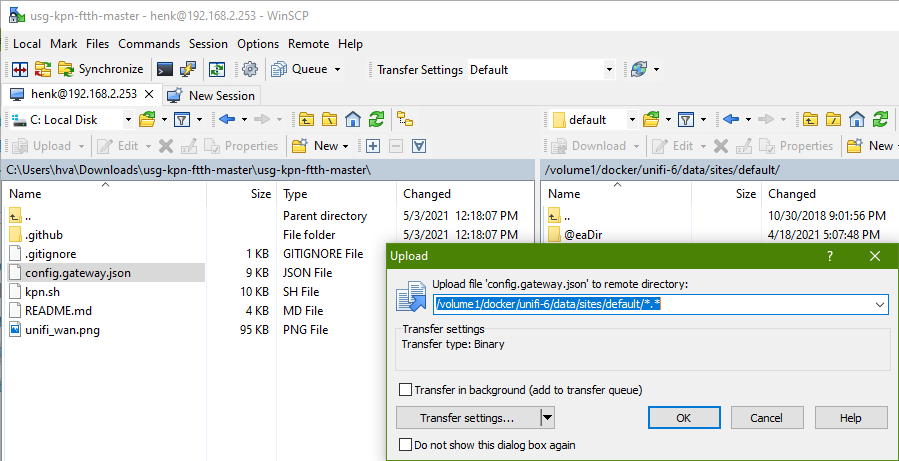
Task: Open session in PuTTY icon
Action: point(188,69)
